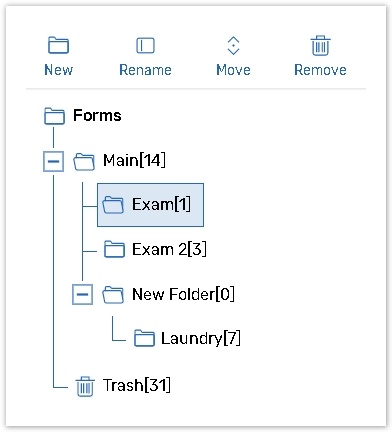Collapse the New Folder node
Viewport: 392px width, 432px height.
point(82,294)
